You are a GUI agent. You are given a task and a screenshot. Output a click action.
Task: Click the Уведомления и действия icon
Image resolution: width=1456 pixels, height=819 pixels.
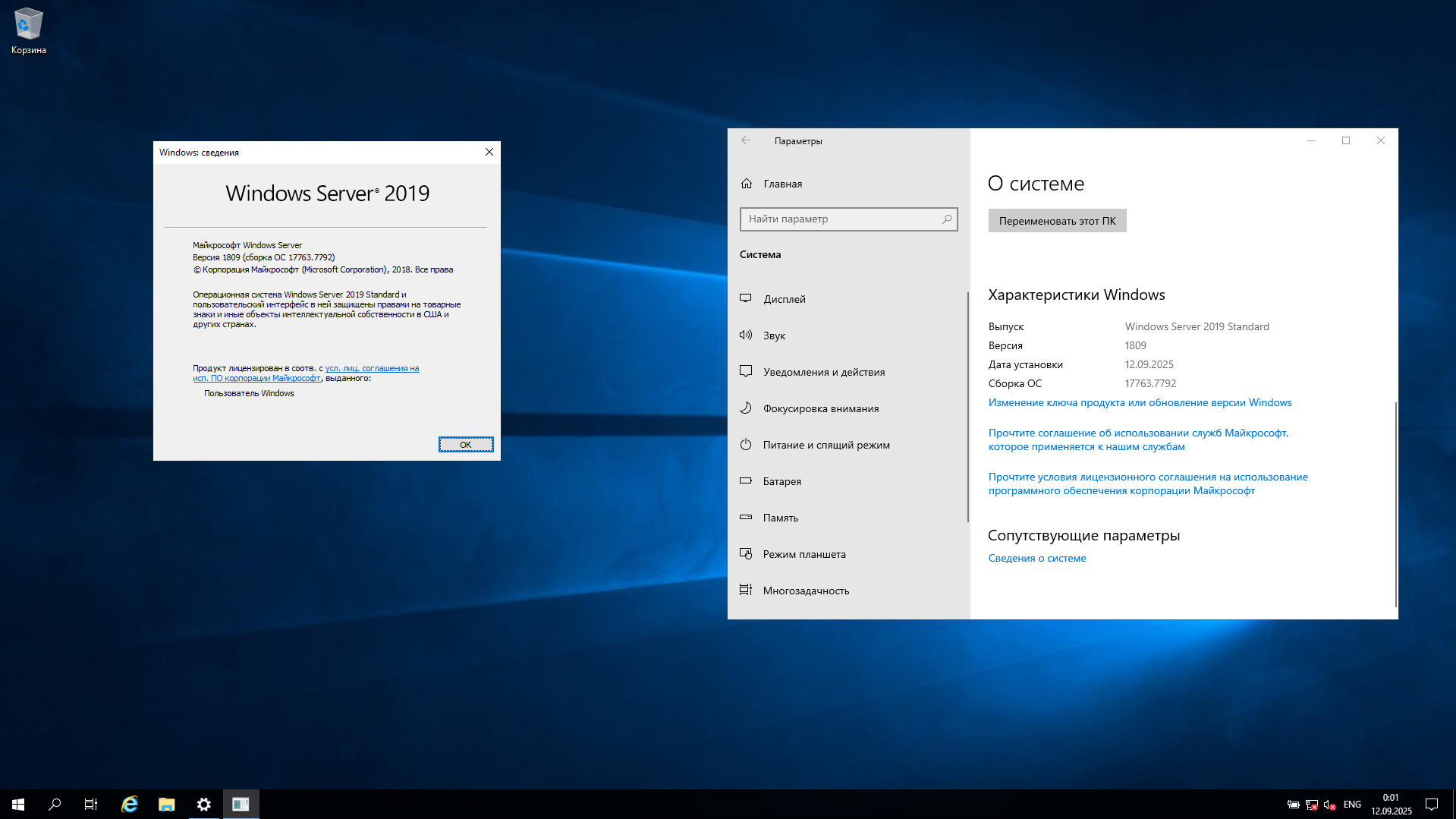tap(746, 371)
